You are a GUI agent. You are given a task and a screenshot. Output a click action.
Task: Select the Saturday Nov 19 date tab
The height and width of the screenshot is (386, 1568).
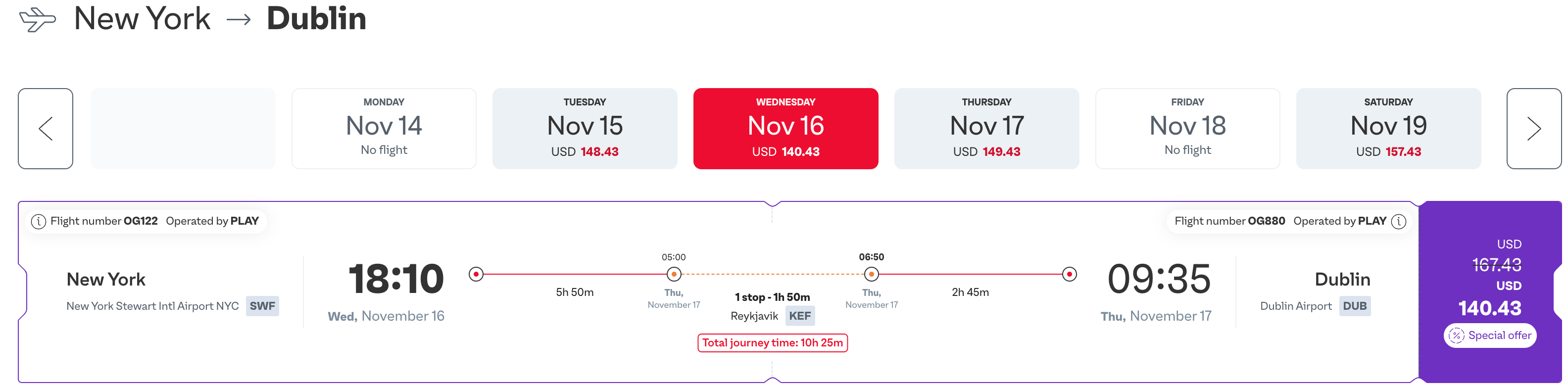tap(1388, 129)
